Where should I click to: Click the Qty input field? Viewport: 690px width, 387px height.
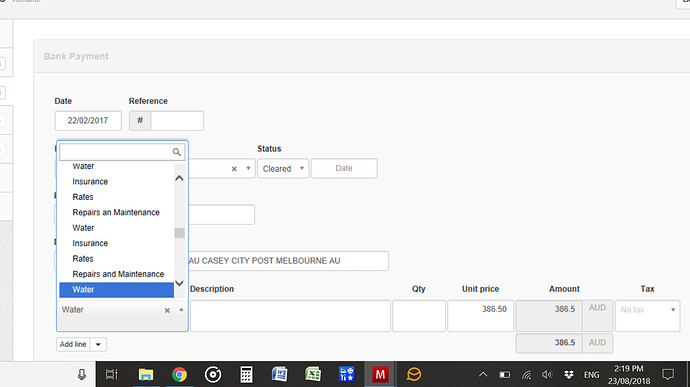tap(419, 316)
